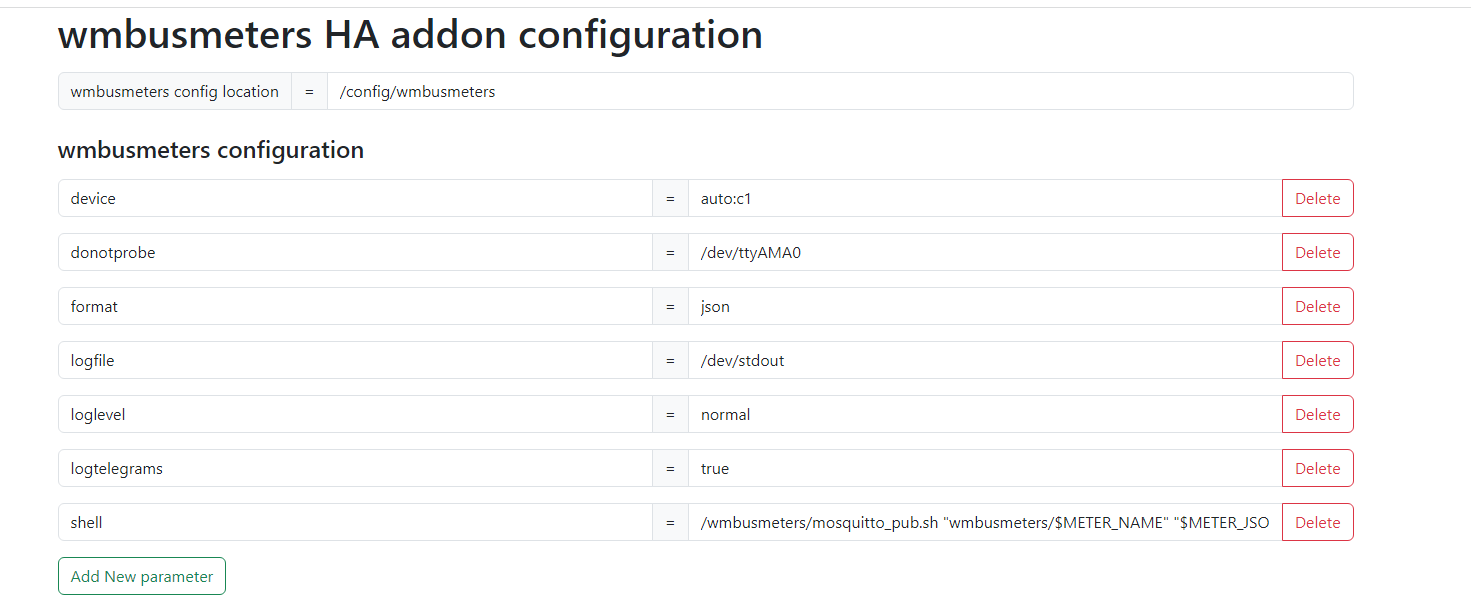
Task: Click the logtelegrams parameter name field
Action: click(355, 468)
